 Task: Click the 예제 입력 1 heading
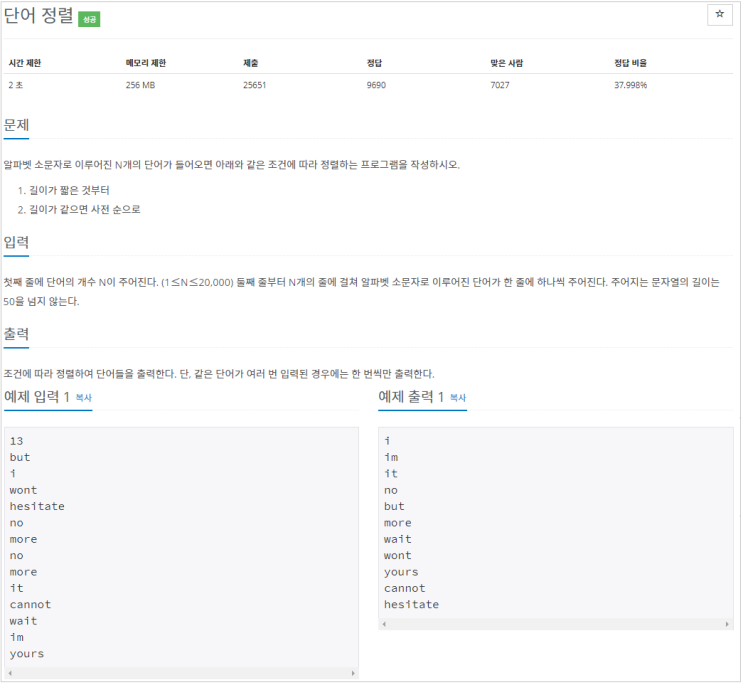(x=37, y=397)
